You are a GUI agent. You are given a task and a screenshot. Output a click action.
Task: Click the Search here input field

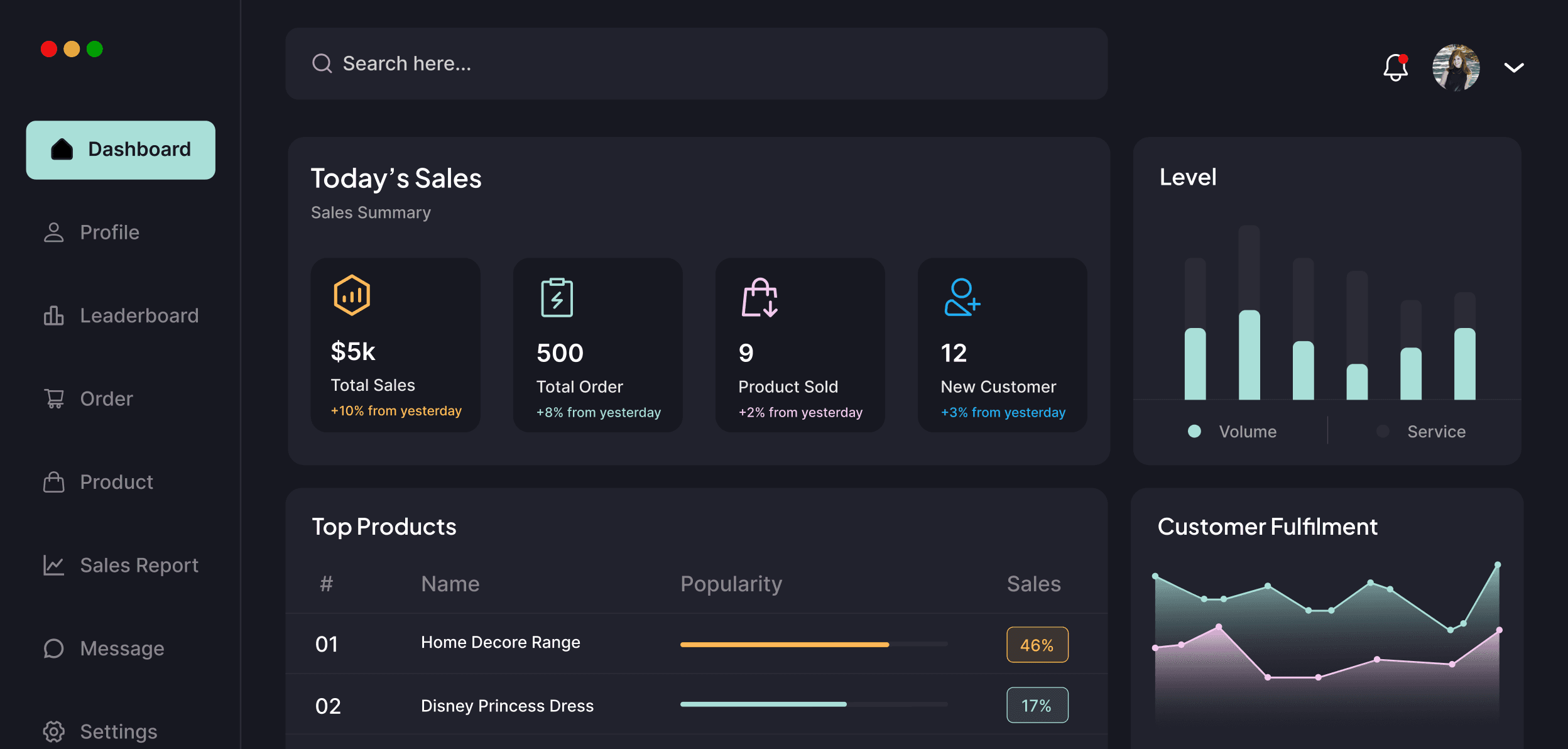696,63
